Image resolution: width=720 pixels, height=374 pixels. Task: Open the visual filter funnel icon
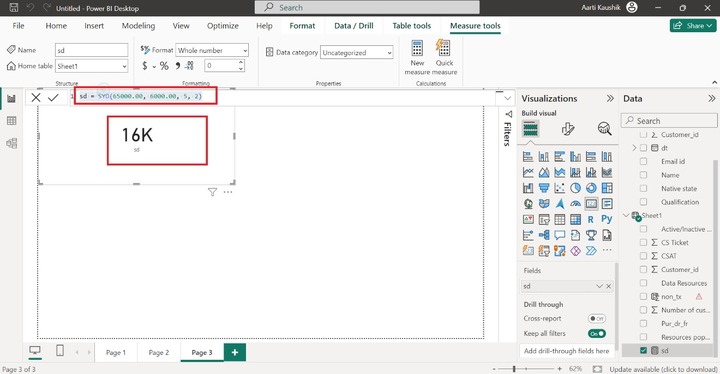pos(212,192)
